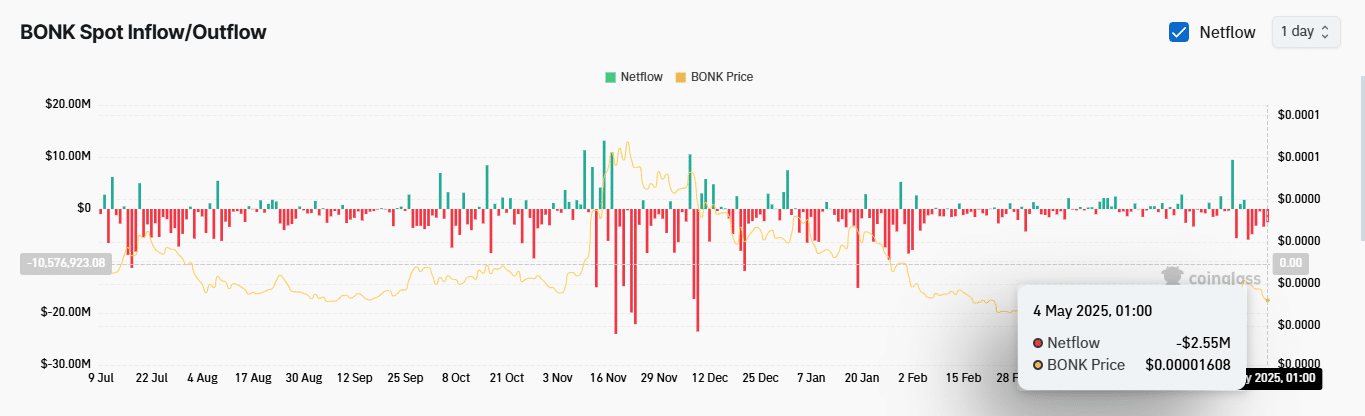Click the 3 Nov date label
Viewport: 1365px width, 416px height.
point(557,379)
